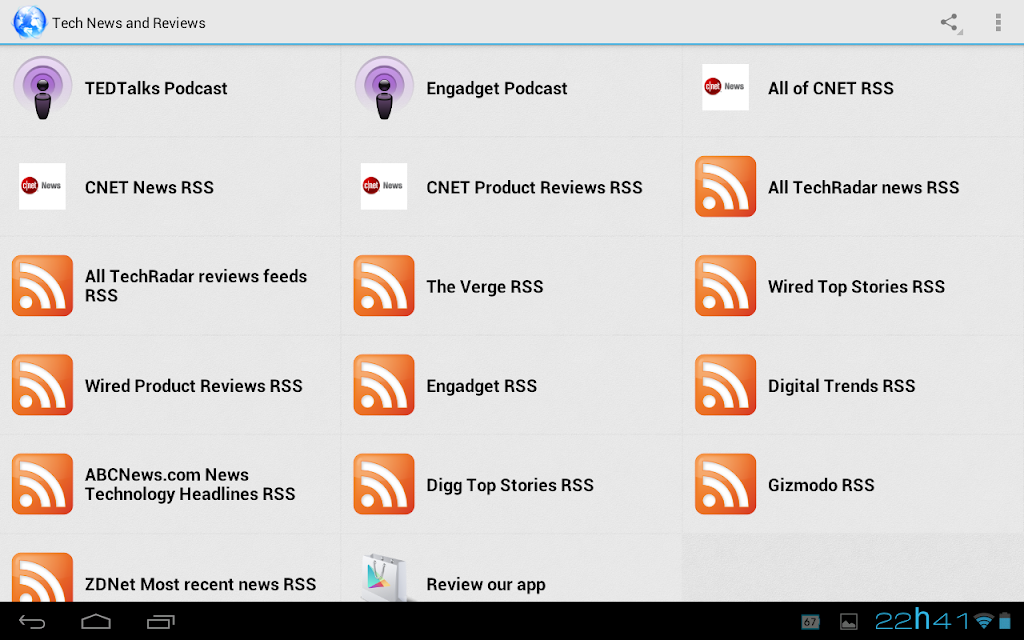Tap the Android Home navigation button
The height and width of the screenshot is (640, 1024).
coord(96,622)
